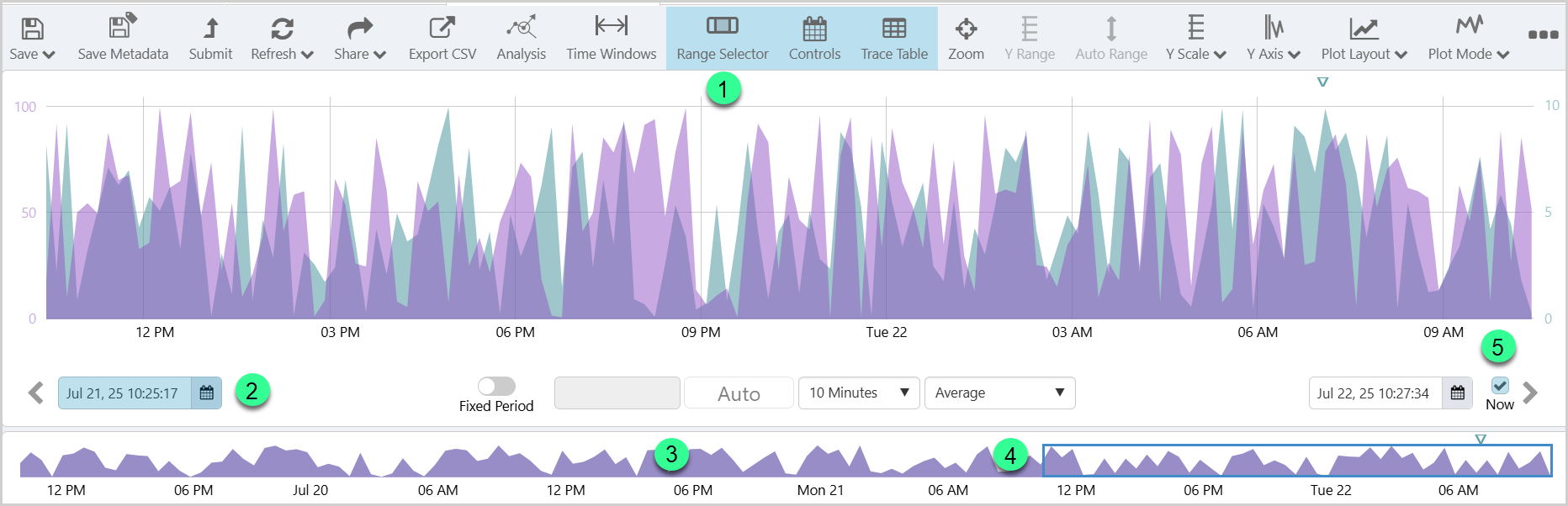Expand the 10 Minutes interval dropdown

(859, 393)
